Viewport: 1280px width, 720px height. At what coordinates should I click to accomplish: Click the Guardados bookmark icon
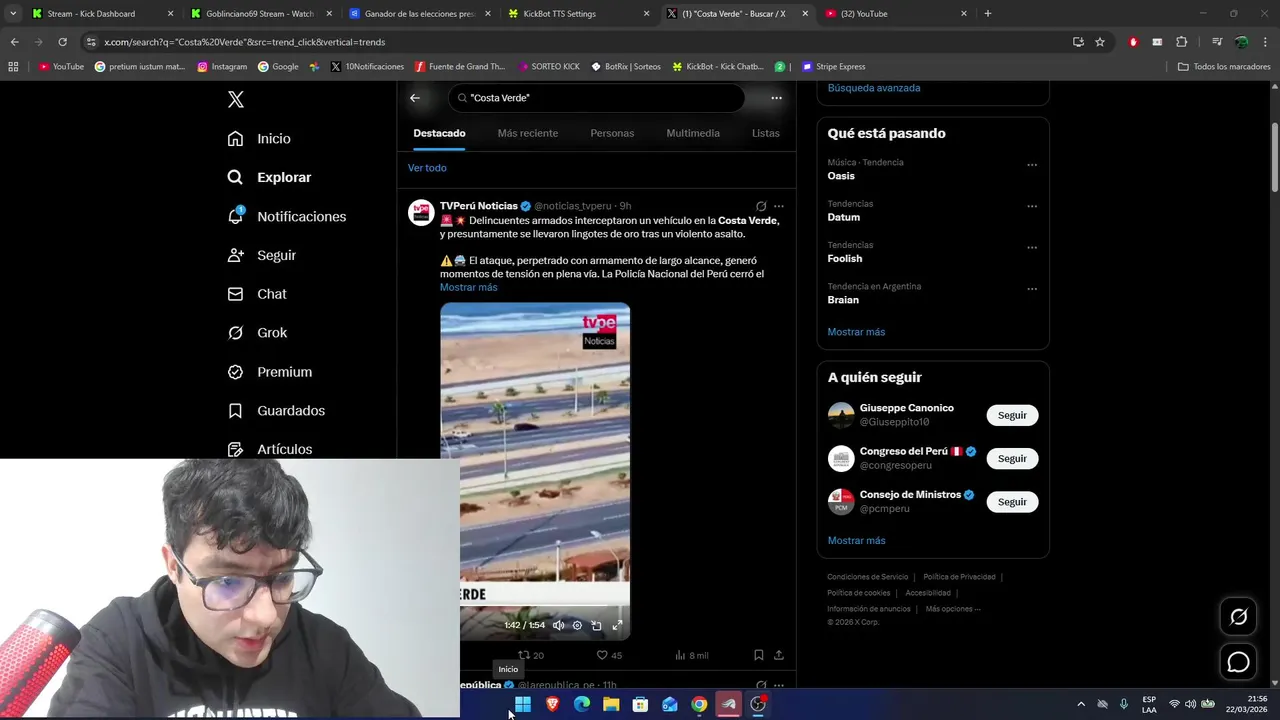pos(235,411)
